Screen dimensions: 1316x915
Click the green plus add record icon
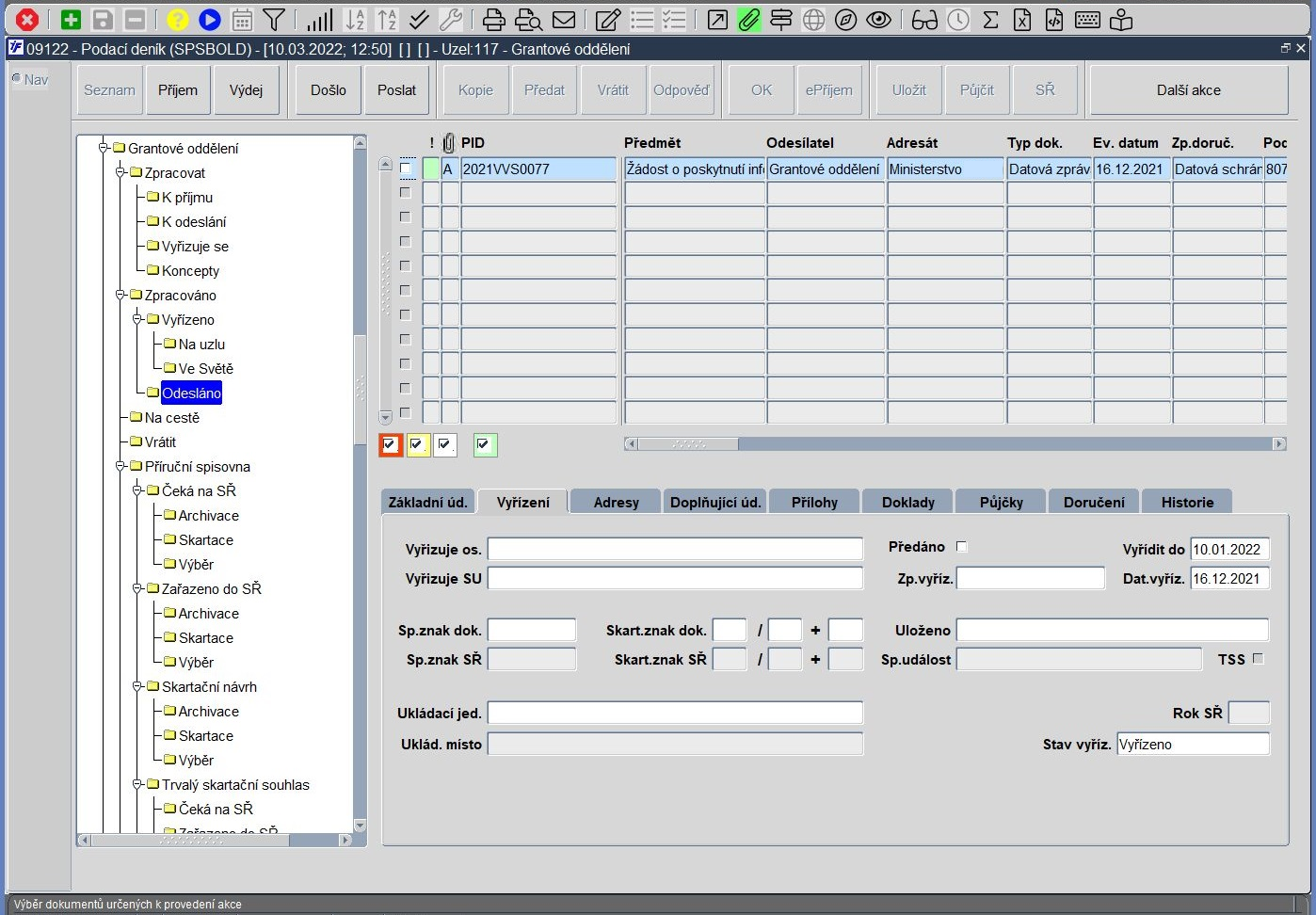71,19
